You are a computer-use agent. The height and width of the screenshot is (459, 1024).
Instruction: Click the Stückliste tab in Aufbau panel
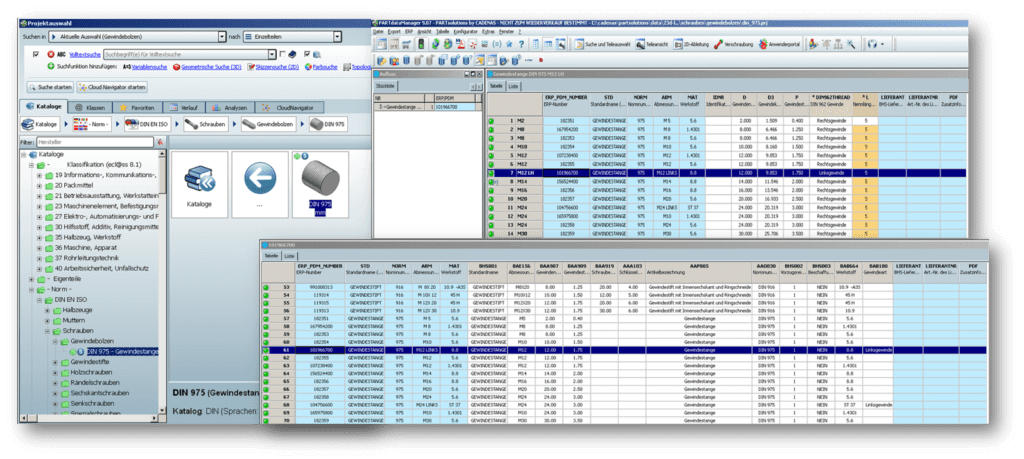[386, 86]
